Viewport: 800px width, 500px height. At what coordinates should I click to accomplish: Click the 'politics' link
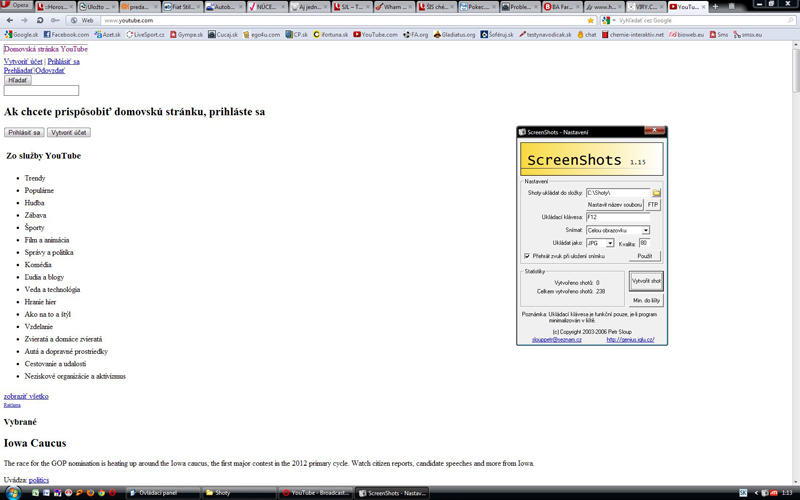(x=39, y=480)
